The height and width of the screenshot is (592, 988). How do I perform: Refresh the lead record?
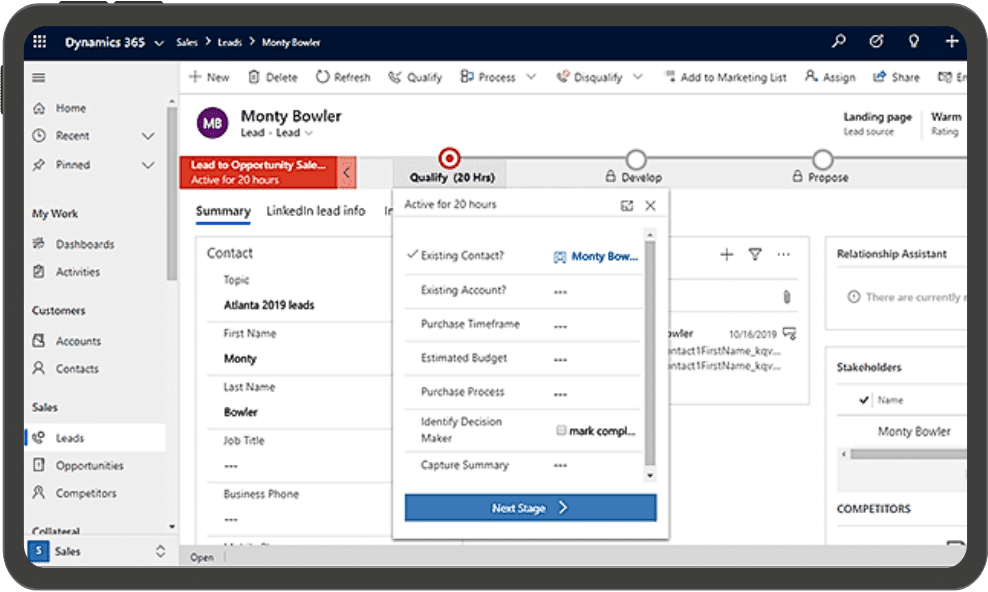(343, 77)
